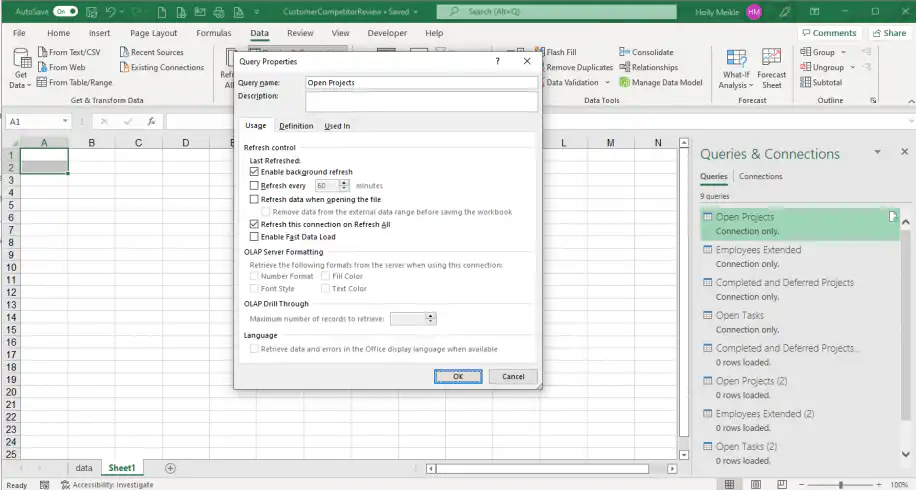Switch to the Definition tab
This screenshot has height=490, width=916.
(x=296, y=126)
